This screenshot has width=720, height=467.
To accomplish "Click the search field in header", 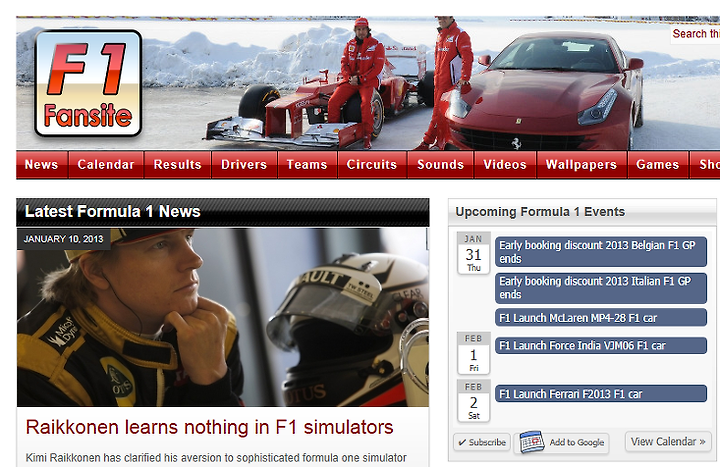I will coord(695,34).
